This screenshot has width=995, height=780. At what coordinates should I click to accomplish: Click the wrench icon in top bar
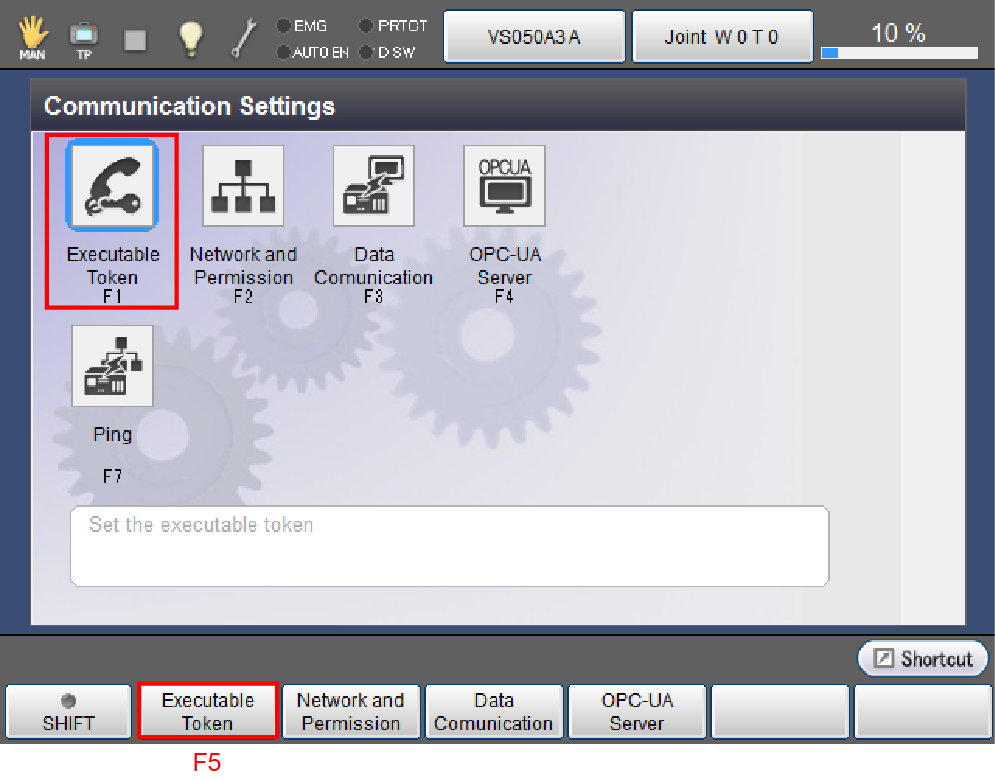coord(243,38)
